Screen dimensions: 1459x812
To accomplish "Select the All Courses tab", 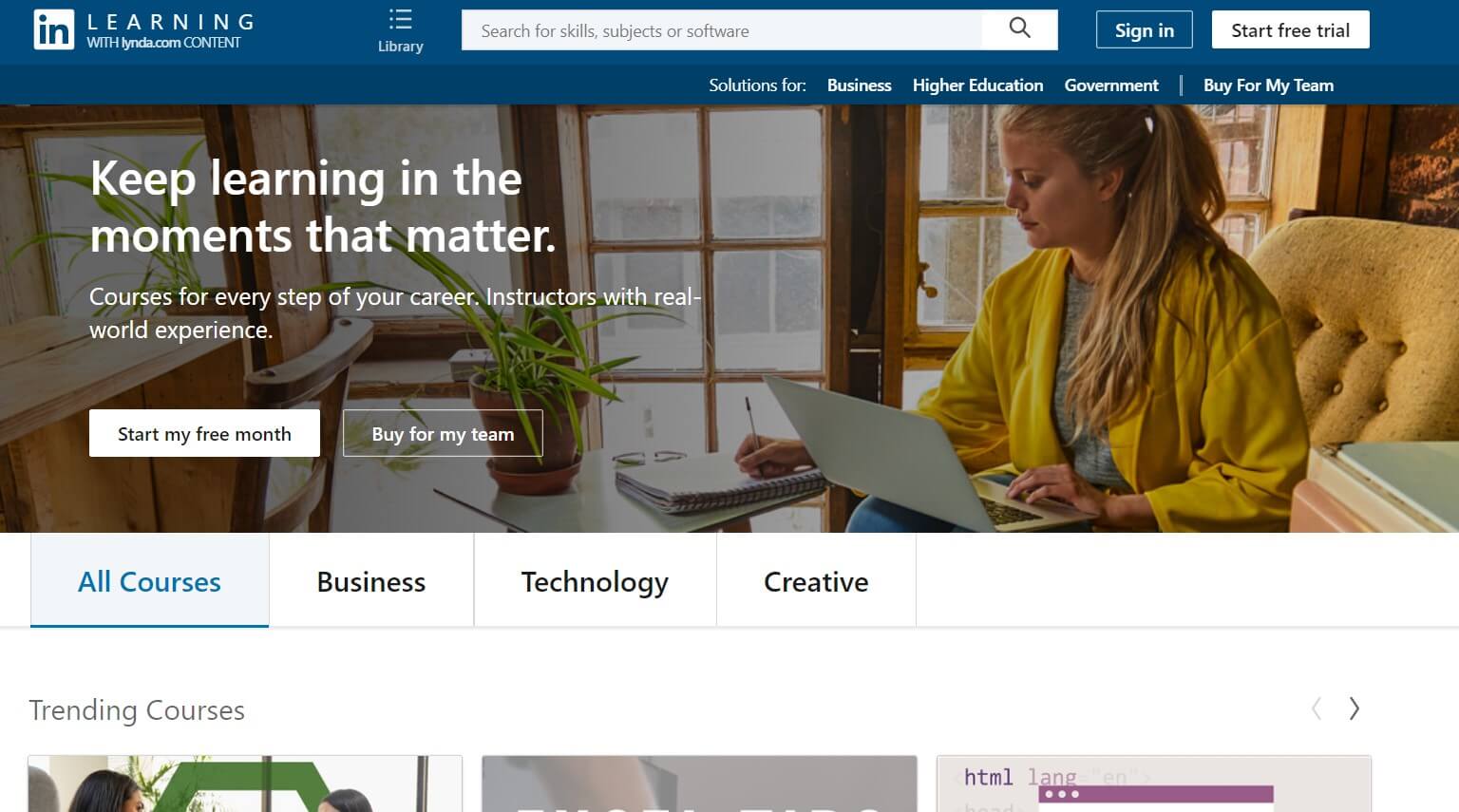I will pyautogui.click(x=149, y=580).
